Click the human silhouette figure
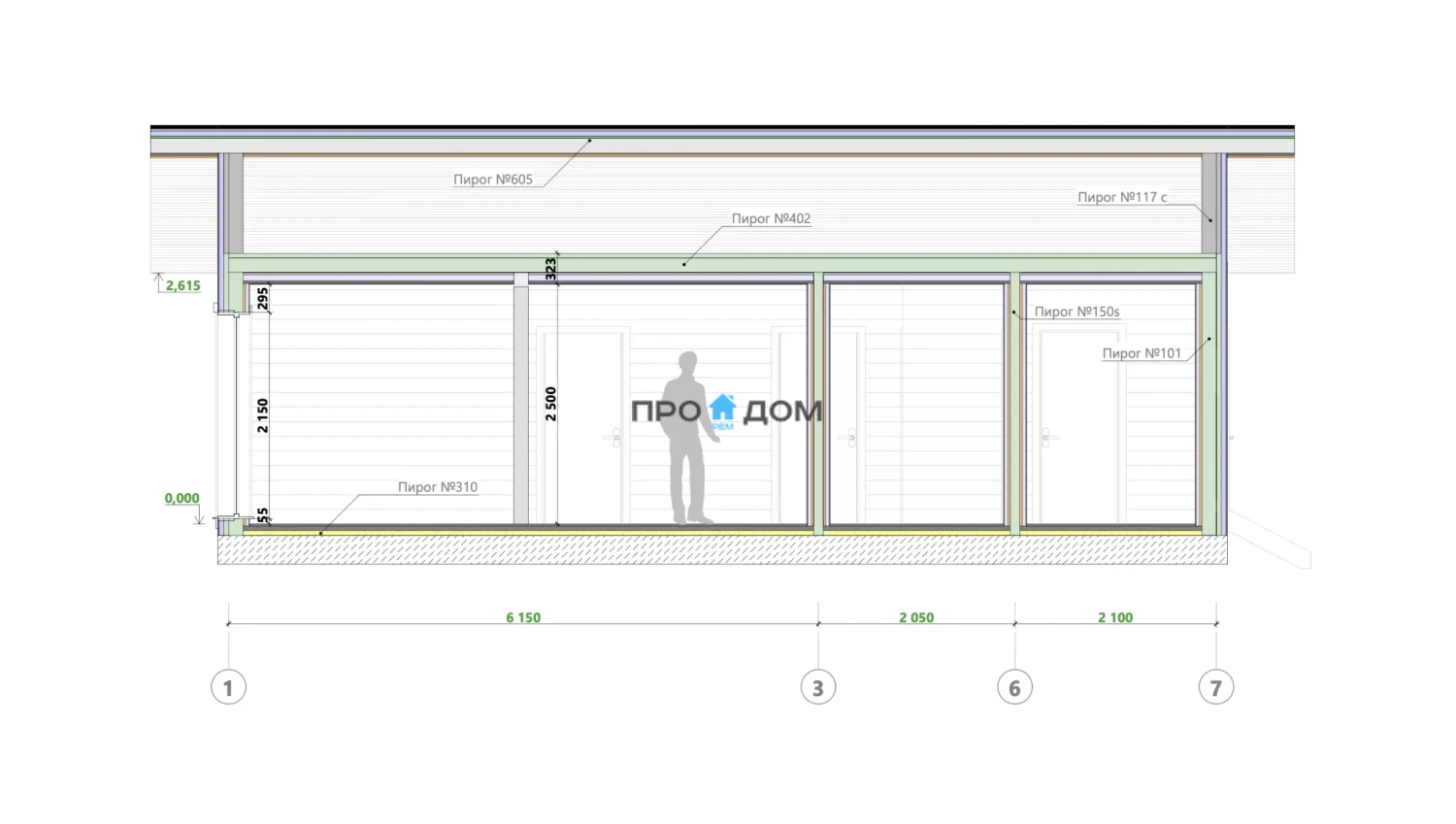Viewport: 1456px width, 824px height. pyautogui.click(x=691, y=438)
